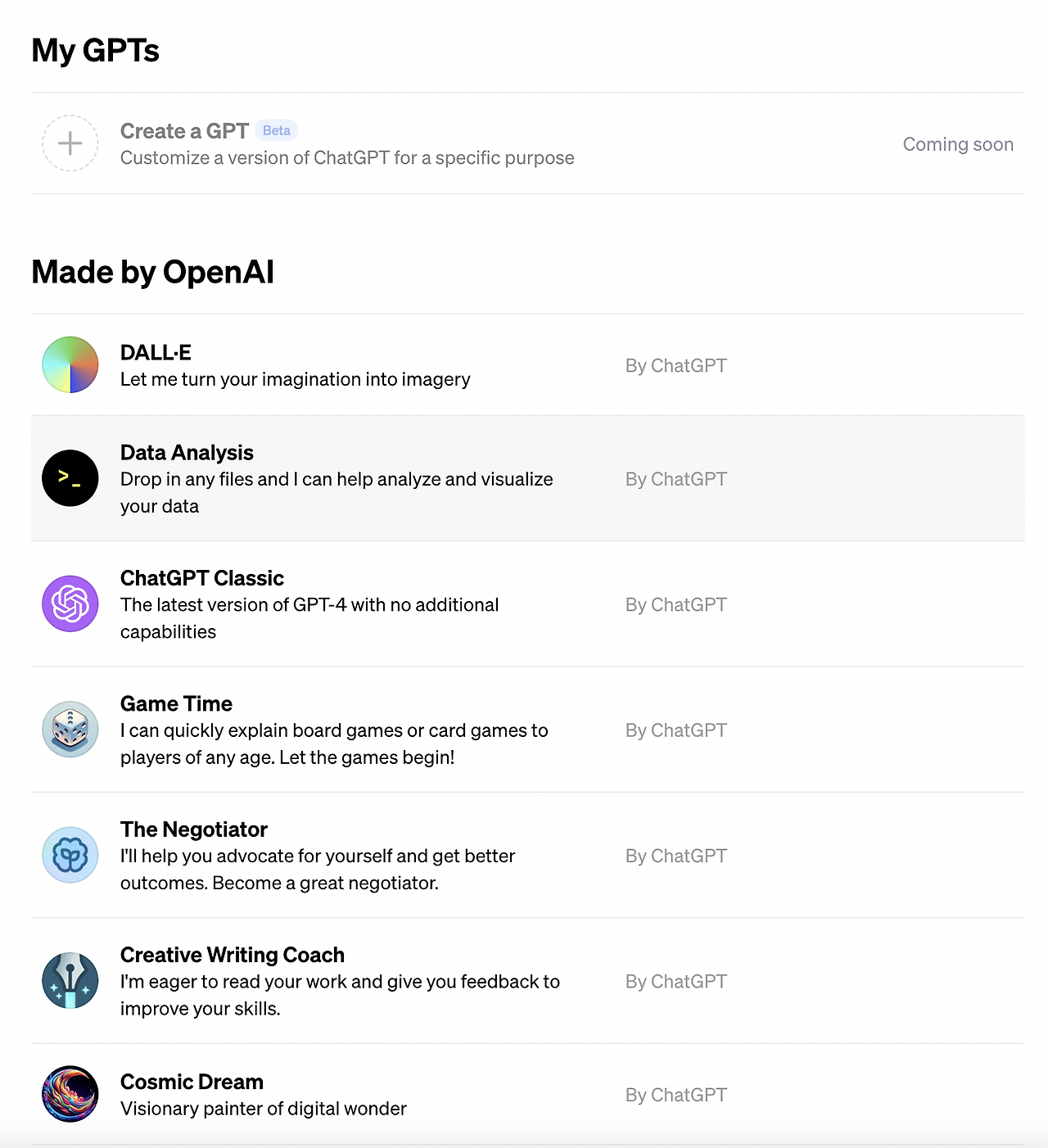Click 'By ChatGPT' in the DALL·E row
1048x1148 pixels.
pyautogui.click(x=676, y=366)
